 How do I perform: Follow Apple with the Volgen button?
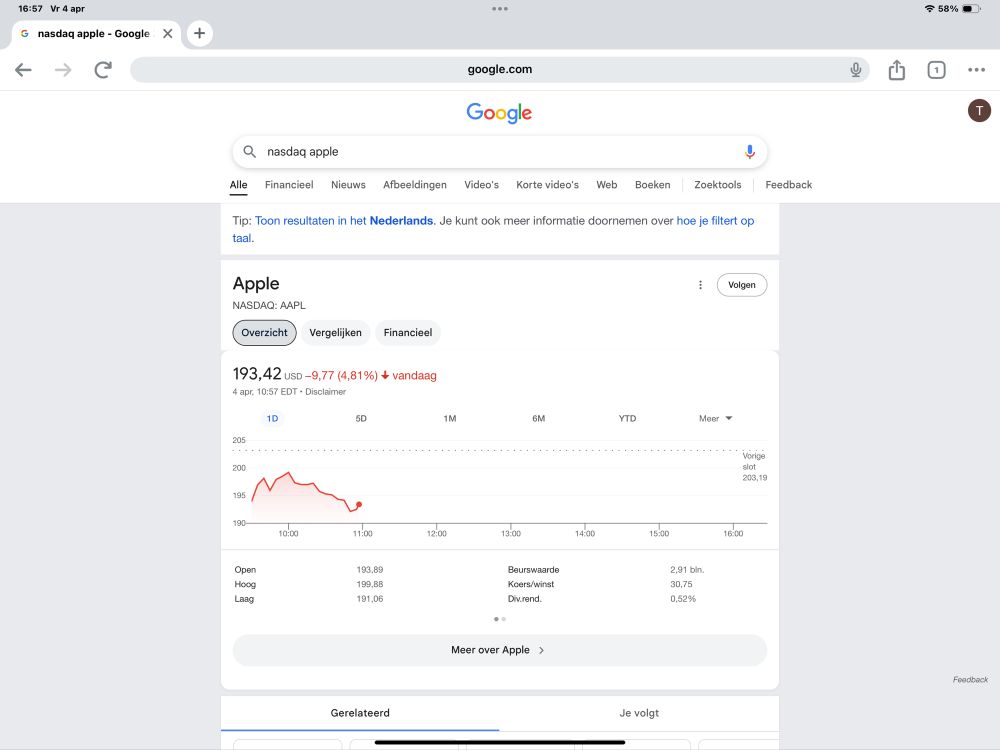pyautogui.click(x=742, y=285)
